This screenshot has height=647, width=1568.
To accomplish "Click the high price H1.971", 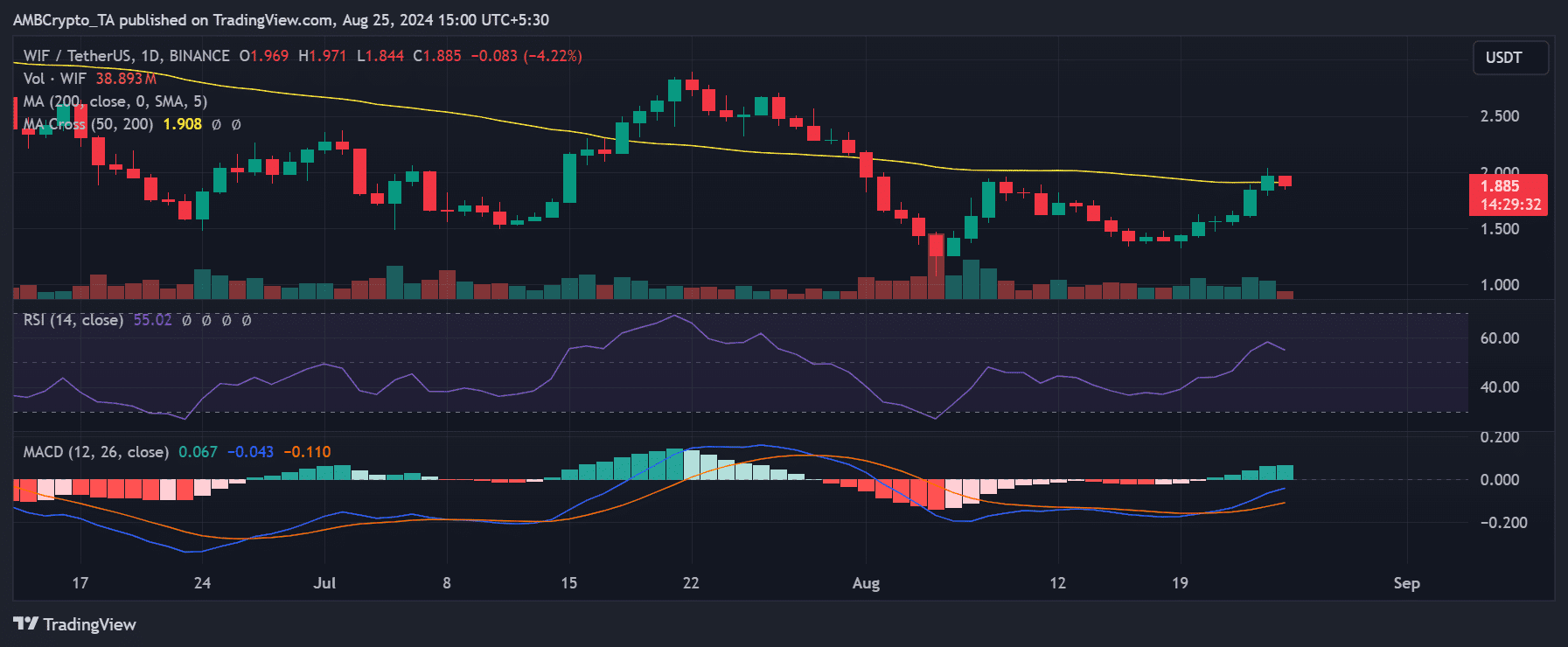I will (x=323, y=56).
